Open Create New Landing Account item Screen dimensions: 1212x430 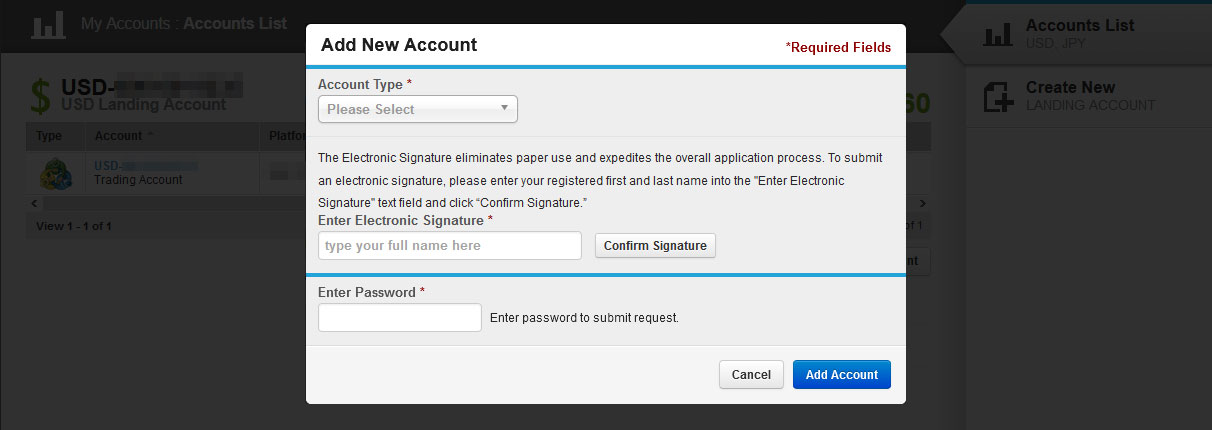[x=1089, y=96]
